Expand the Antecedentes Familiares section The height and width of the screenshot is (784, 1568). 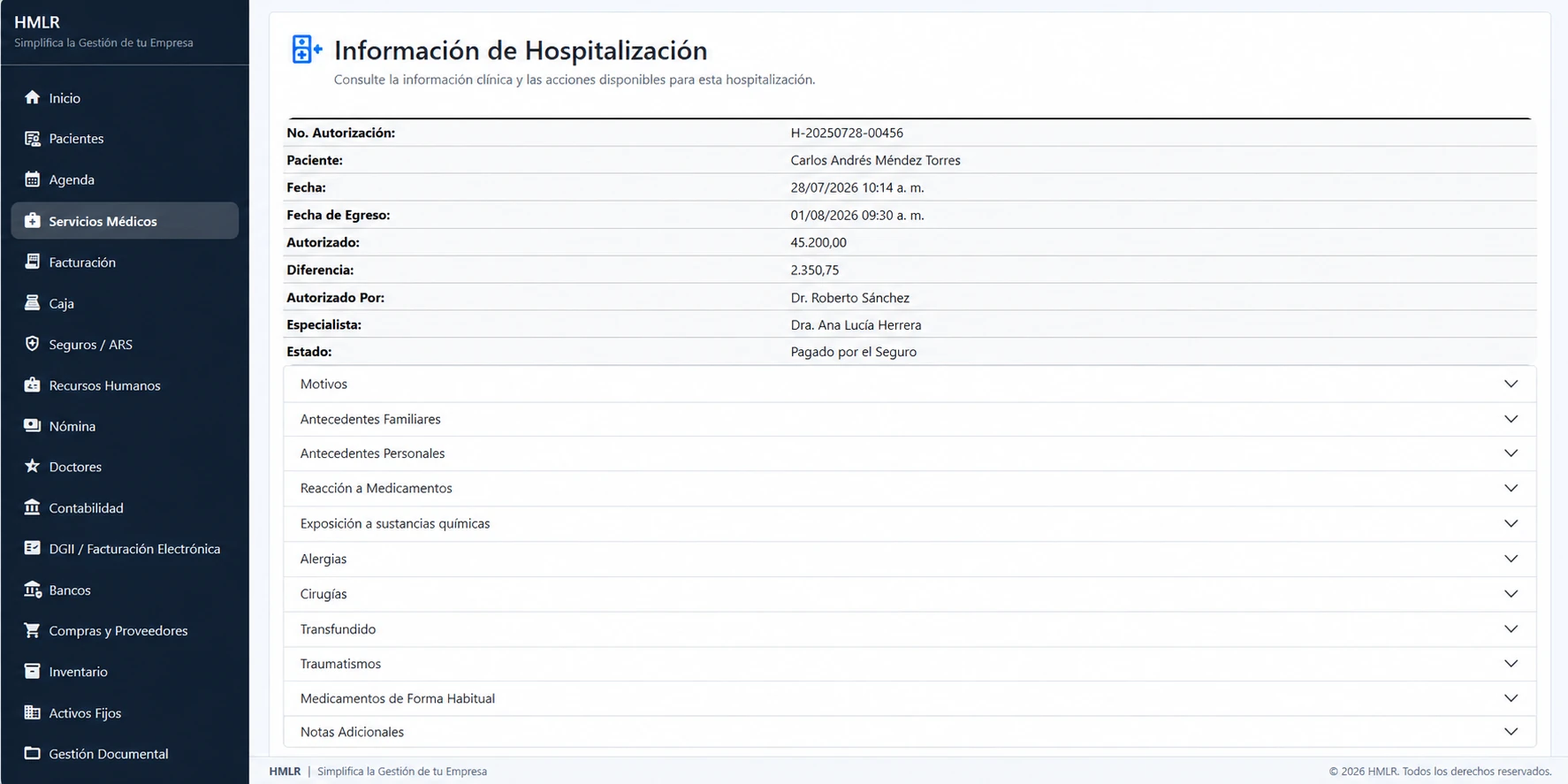click(x=910, y=419)
